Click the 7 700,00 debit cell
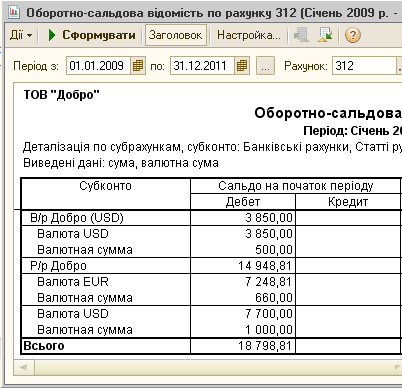Viewport: 402px width, 388px height. click(x=243, y=314)
